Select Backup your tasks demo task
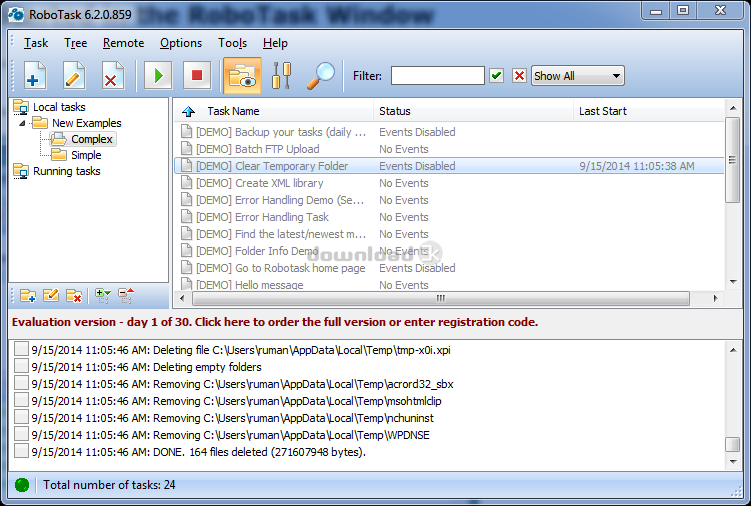This screenshot has width=751, height=506. [449, 132]
